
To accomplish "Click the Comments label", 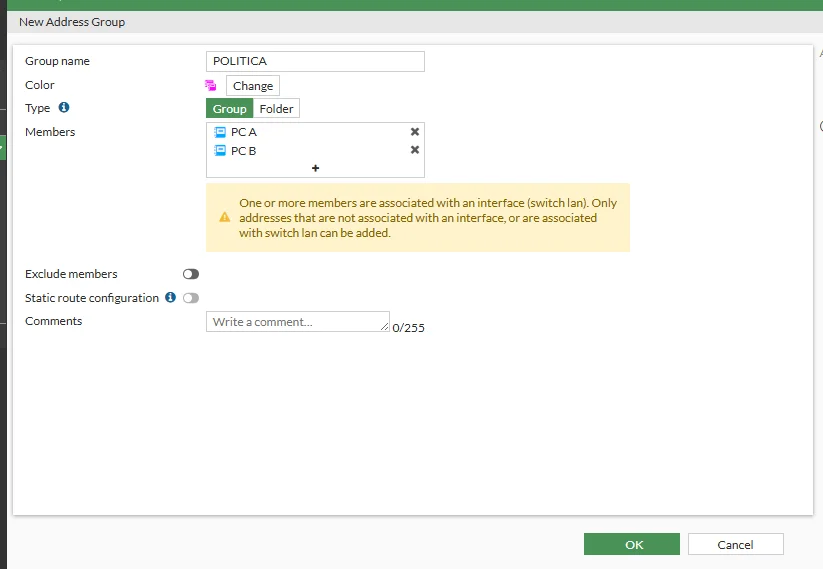I will tap(54, 321).
